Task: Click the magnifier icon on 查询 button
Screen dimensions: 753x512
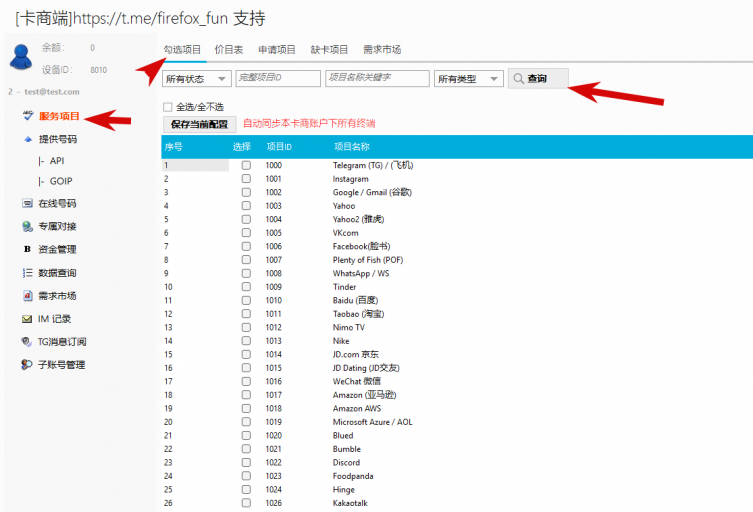Action: tap(519, 78)
